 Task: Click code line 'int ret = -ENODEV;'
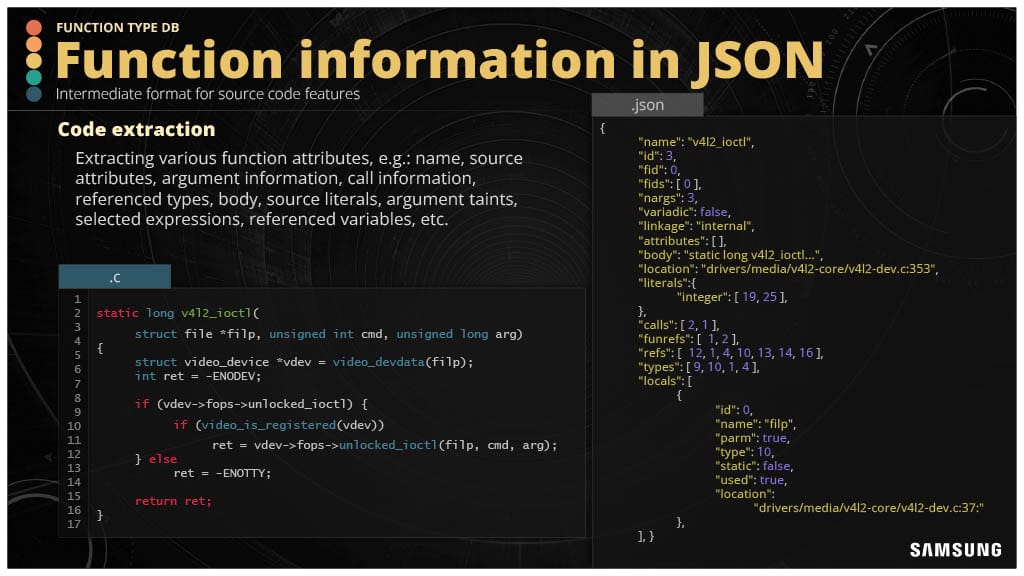pyautogui.click(x=198, y=376)
